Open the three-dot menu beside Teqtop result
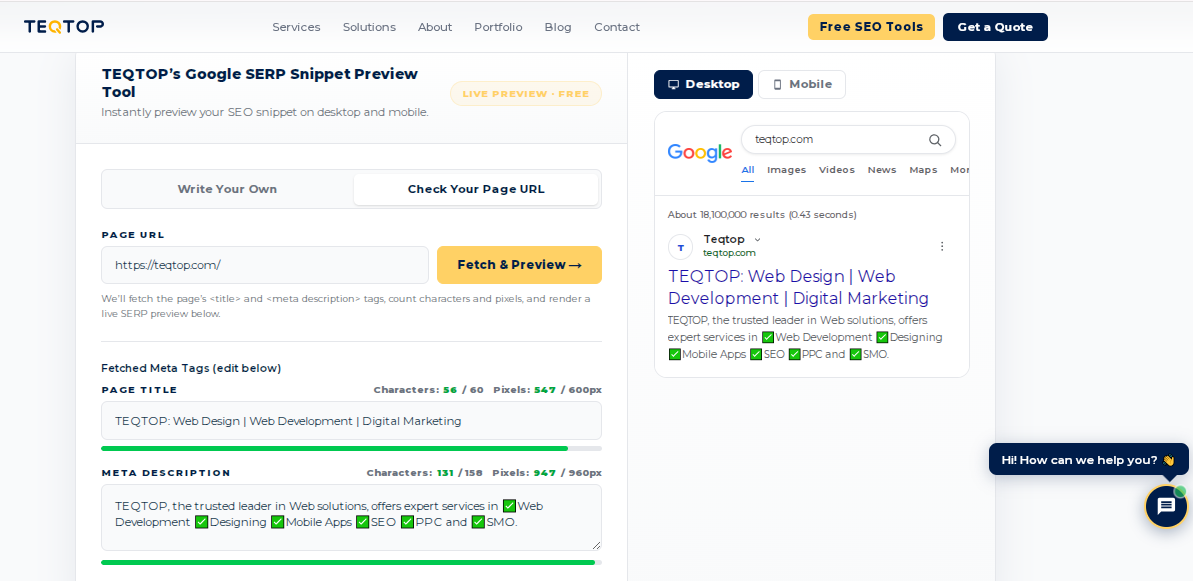The image size is (1193, 581). pyautogui.click(x=942, y=246)
